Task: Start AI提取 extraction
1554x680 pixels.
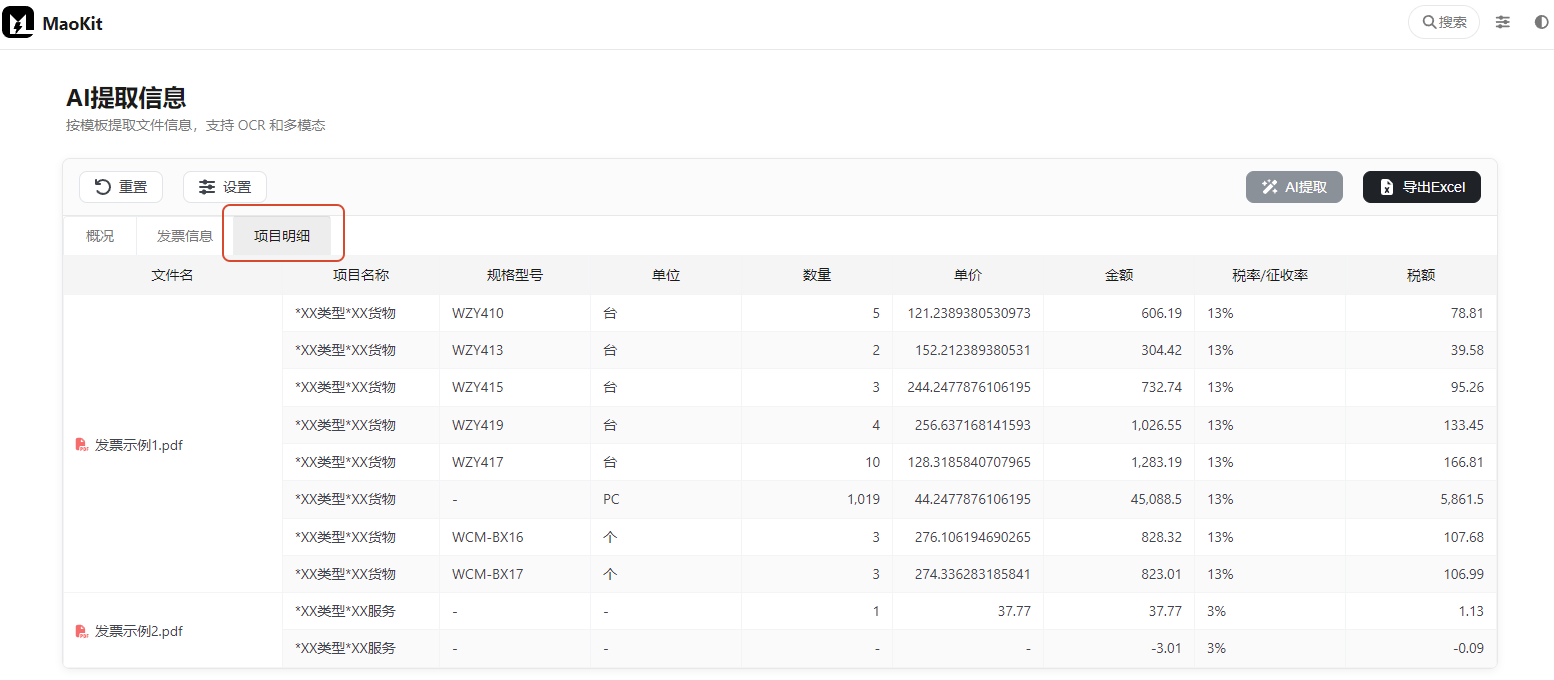Action: click(x=1294, y=187)
